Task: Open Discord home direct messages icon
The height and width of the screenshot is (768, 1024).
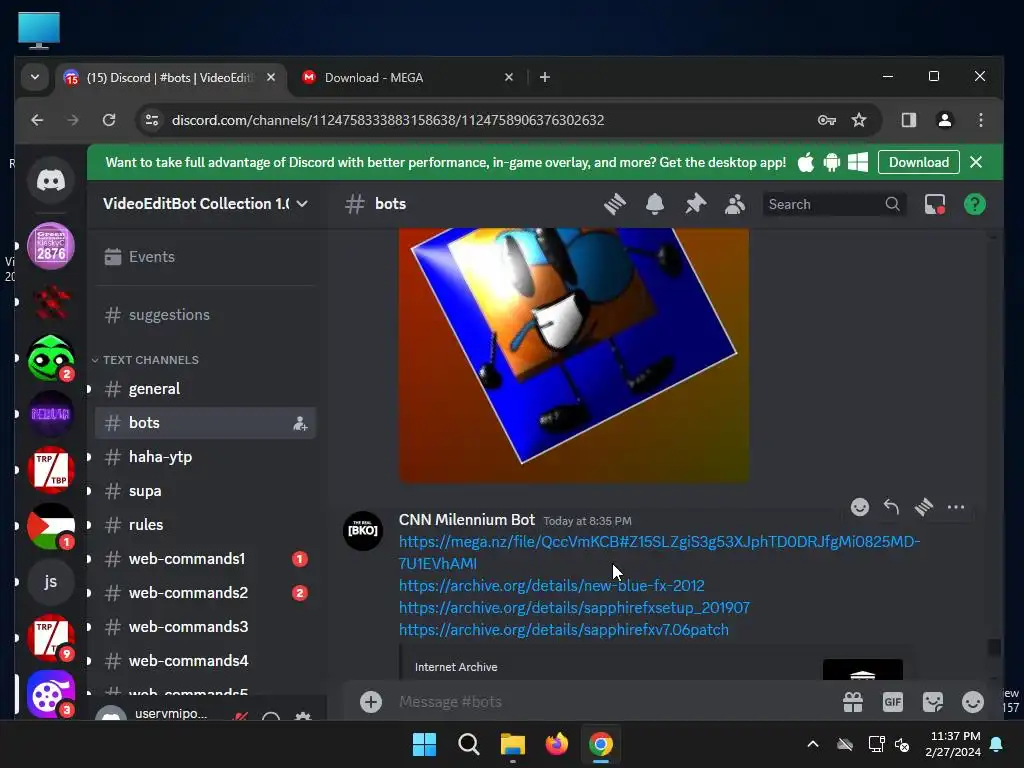Action: (50, 180)
